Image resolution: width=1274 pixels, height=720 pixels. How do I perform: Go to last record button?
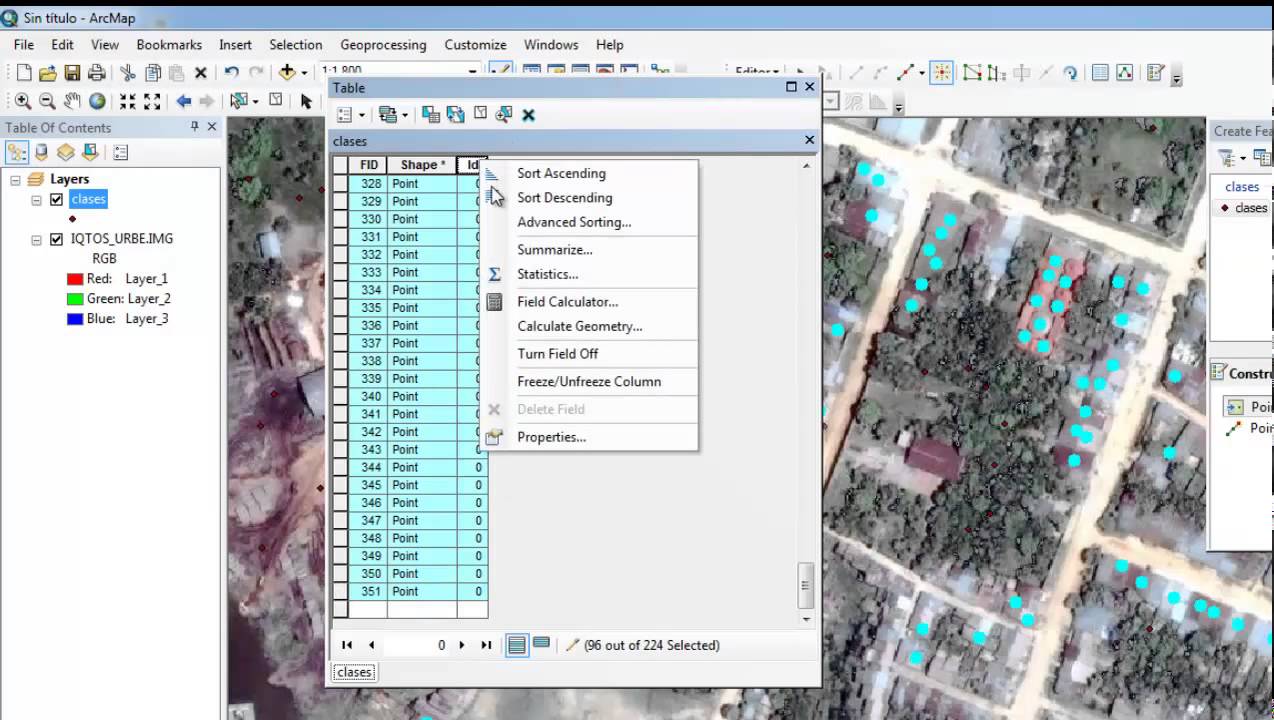[x=486, y=645]
